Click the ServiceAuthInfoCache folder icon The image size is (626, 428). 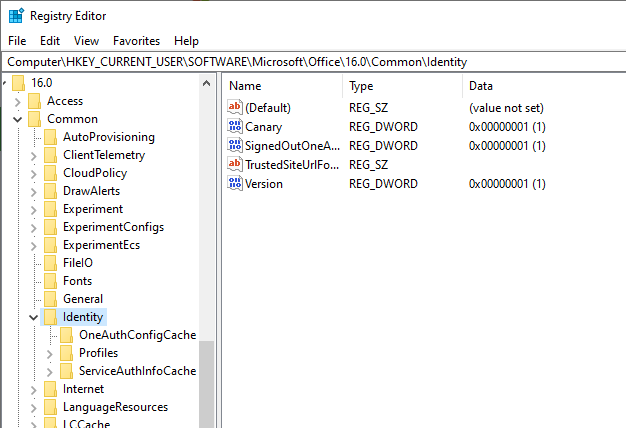tap(66, 371)
